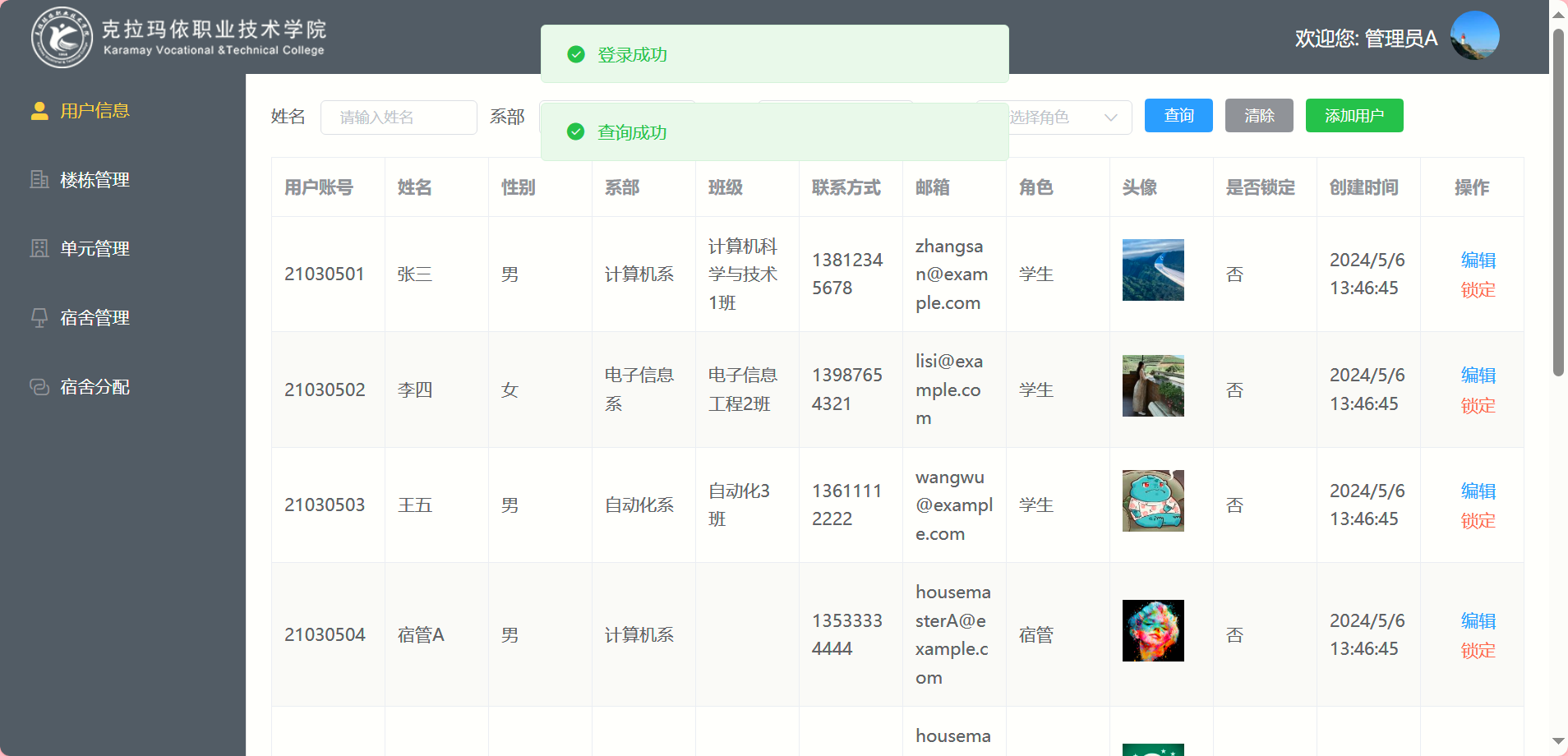Click the allocation icon beside 宿舍分配

tap(39, 387)
